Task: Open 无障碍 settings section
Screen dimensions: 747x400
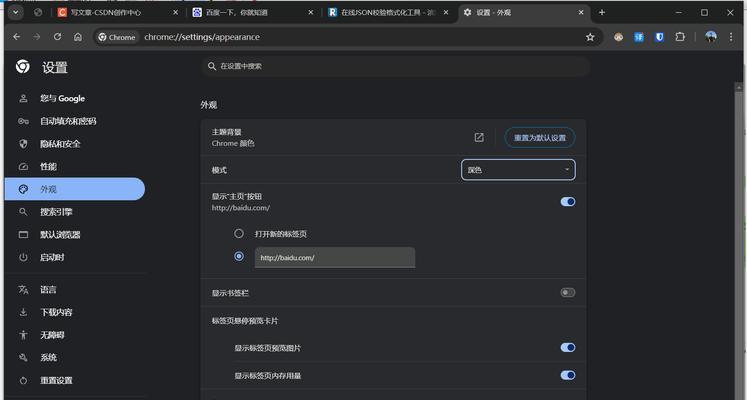Action: click(75, 335)
